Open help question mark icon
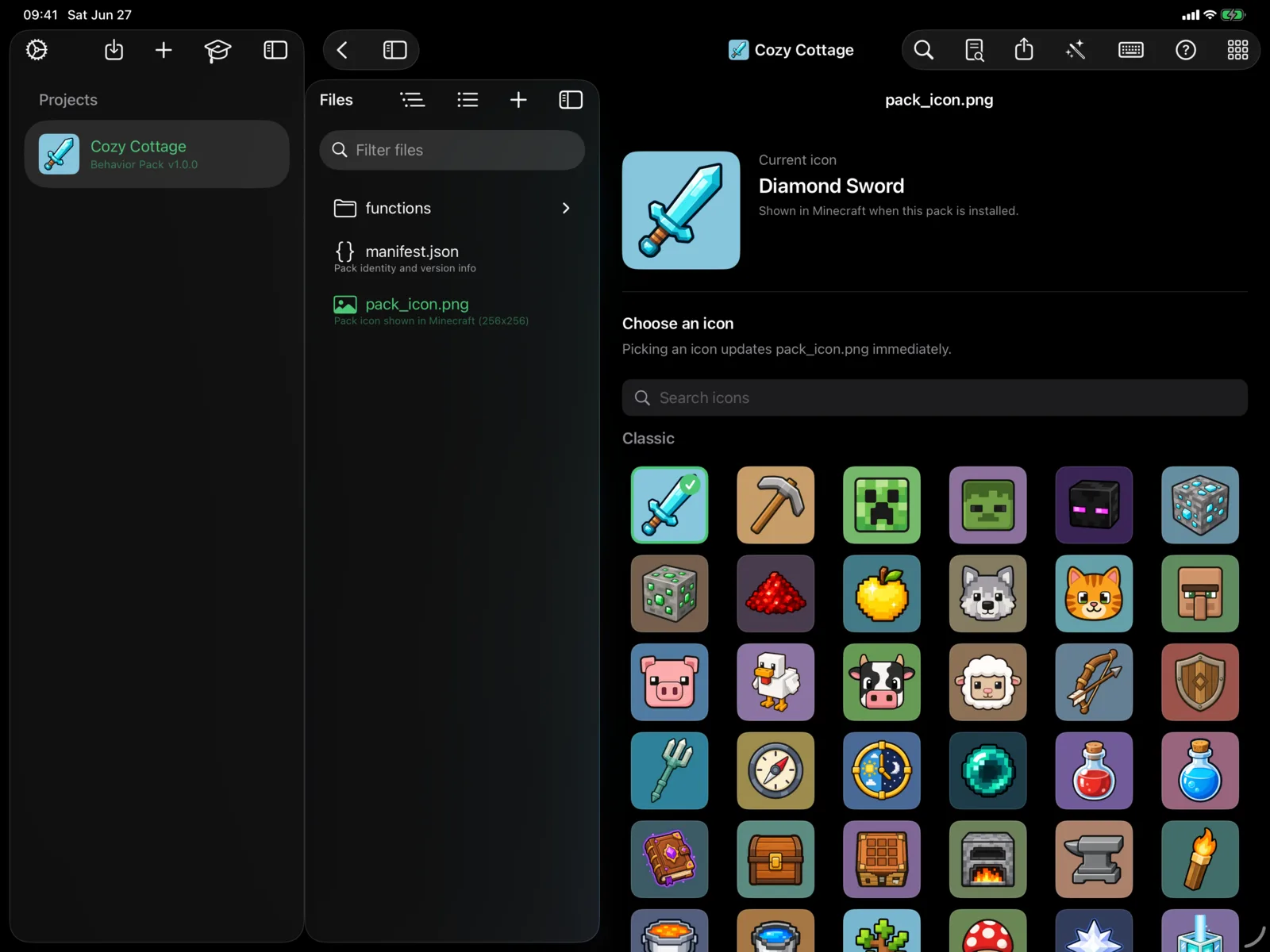 1186,50
